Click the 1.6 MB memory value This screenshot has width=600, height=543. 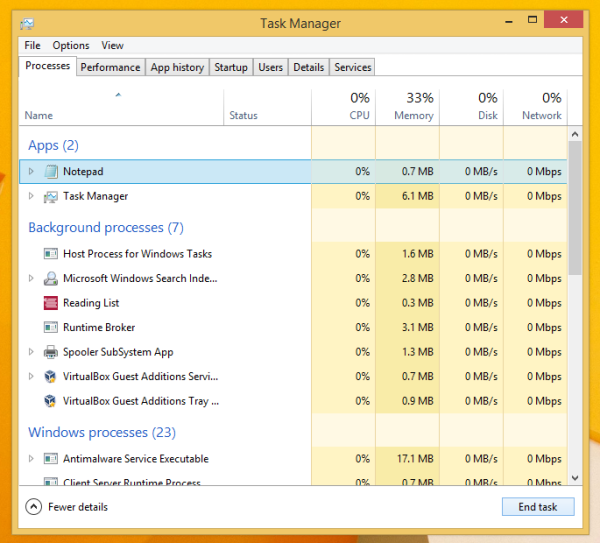click(x=417, y=254)
